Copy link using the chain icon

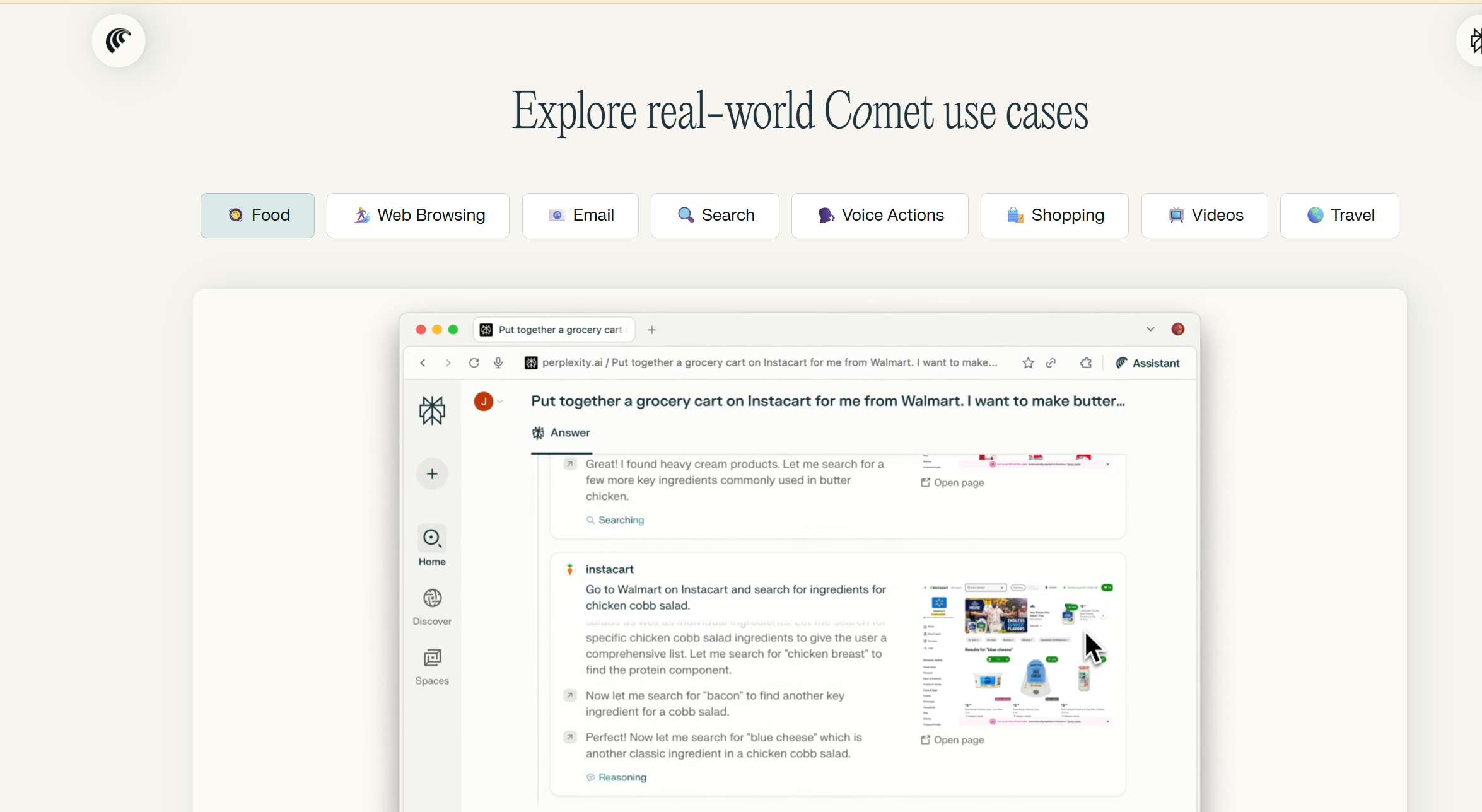[x=1051, y=363]
